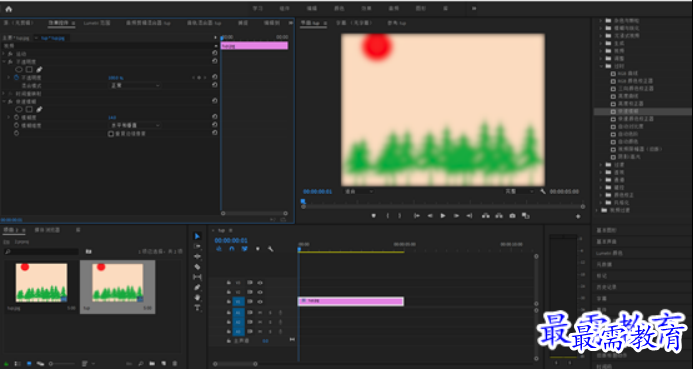Screen dimensions: 693x369
Task: Create new bin in project panel
Action: [x=152, y=364]
